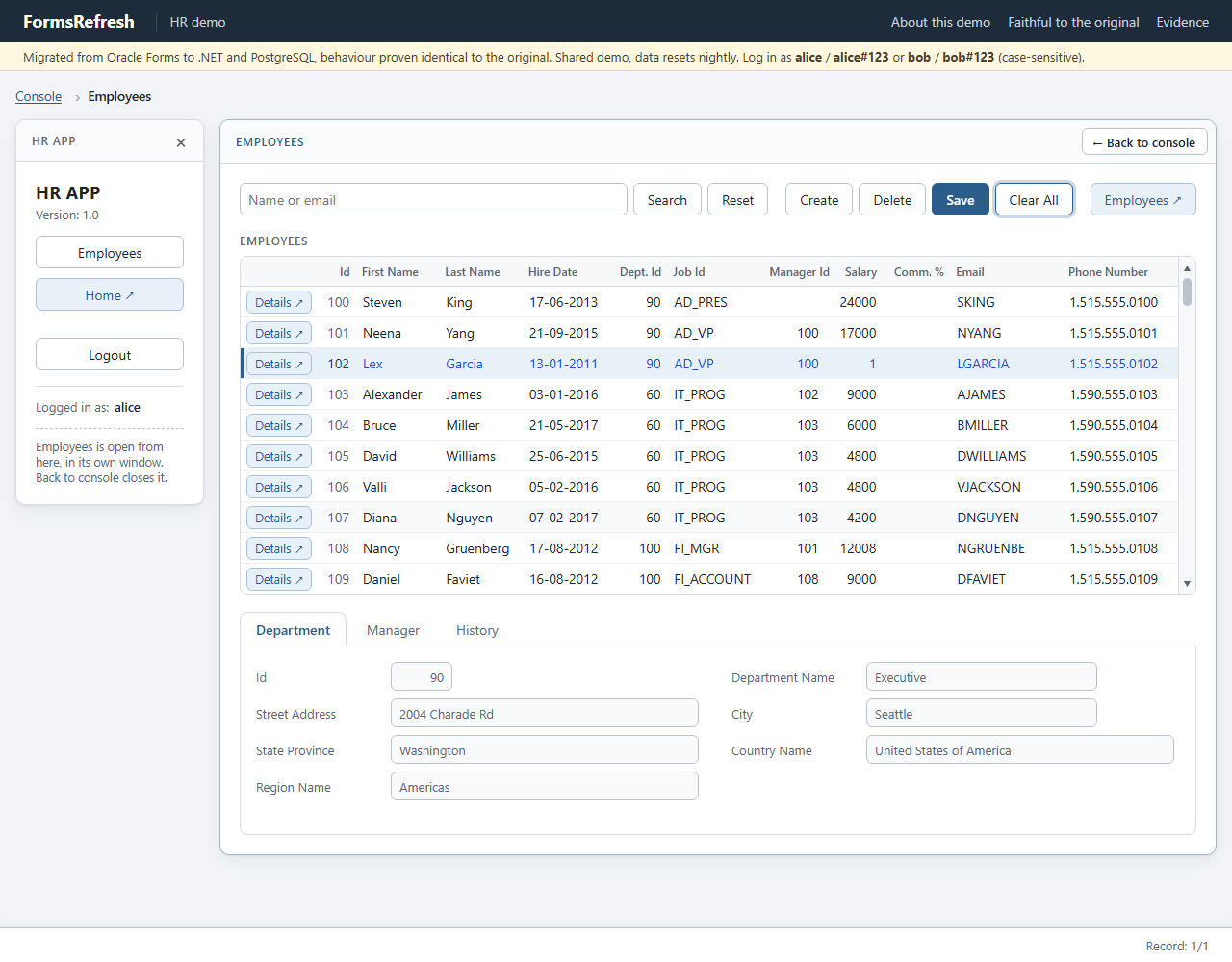Open Details for Daniel Faviet
The image size is (1232, 962).
[279, 579]
